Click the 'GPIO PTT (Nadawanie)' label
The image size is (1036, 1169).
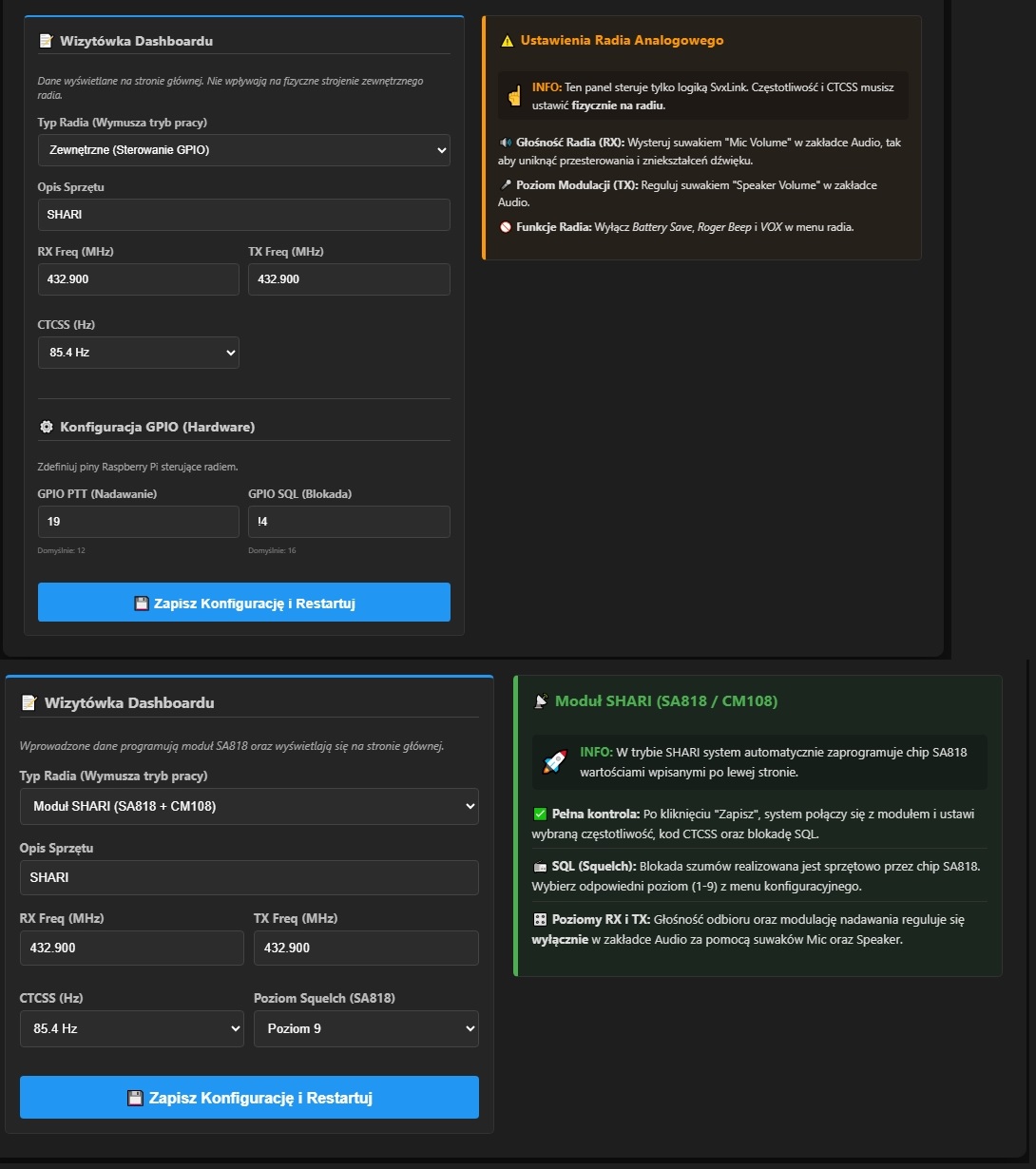click(x=97, y=494)
